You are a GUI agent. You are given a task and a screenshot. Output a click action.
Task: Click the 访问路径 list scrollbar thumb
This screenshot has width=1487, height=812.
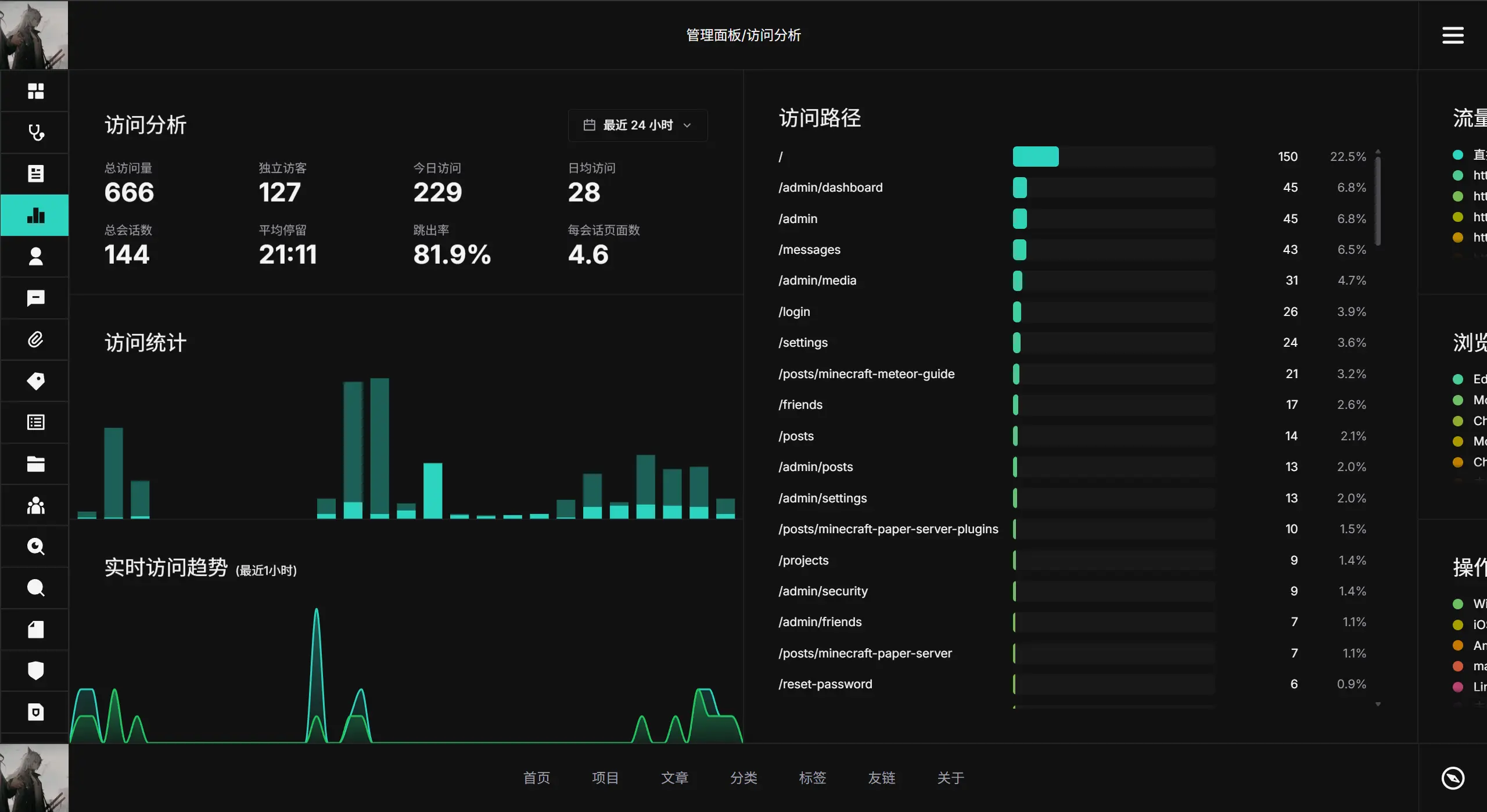pos(1378,200)
